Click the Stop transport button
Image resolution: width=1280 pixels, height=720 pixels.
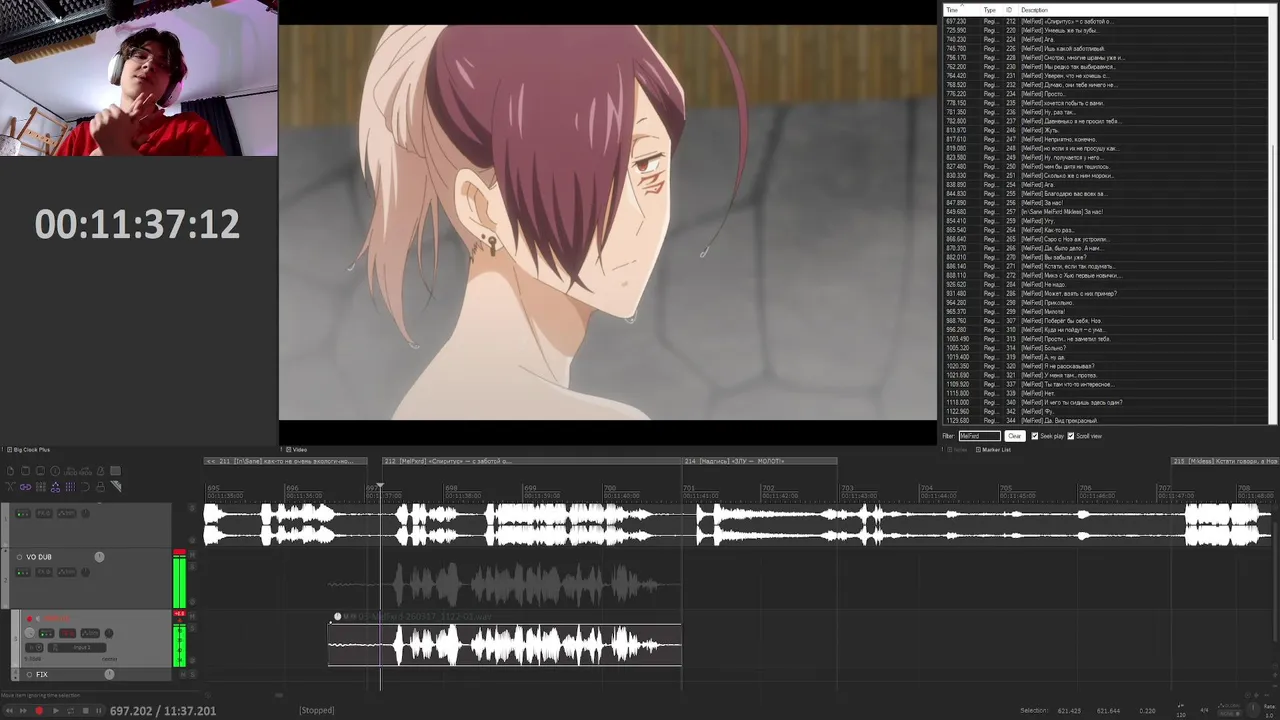coord(86,710)
